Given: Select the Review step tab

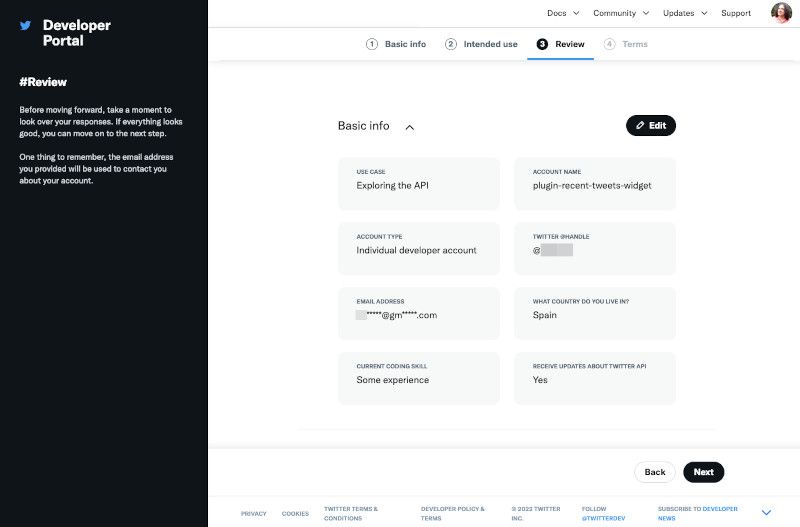Looking at the screenshot, I should (x=560, y=44).
